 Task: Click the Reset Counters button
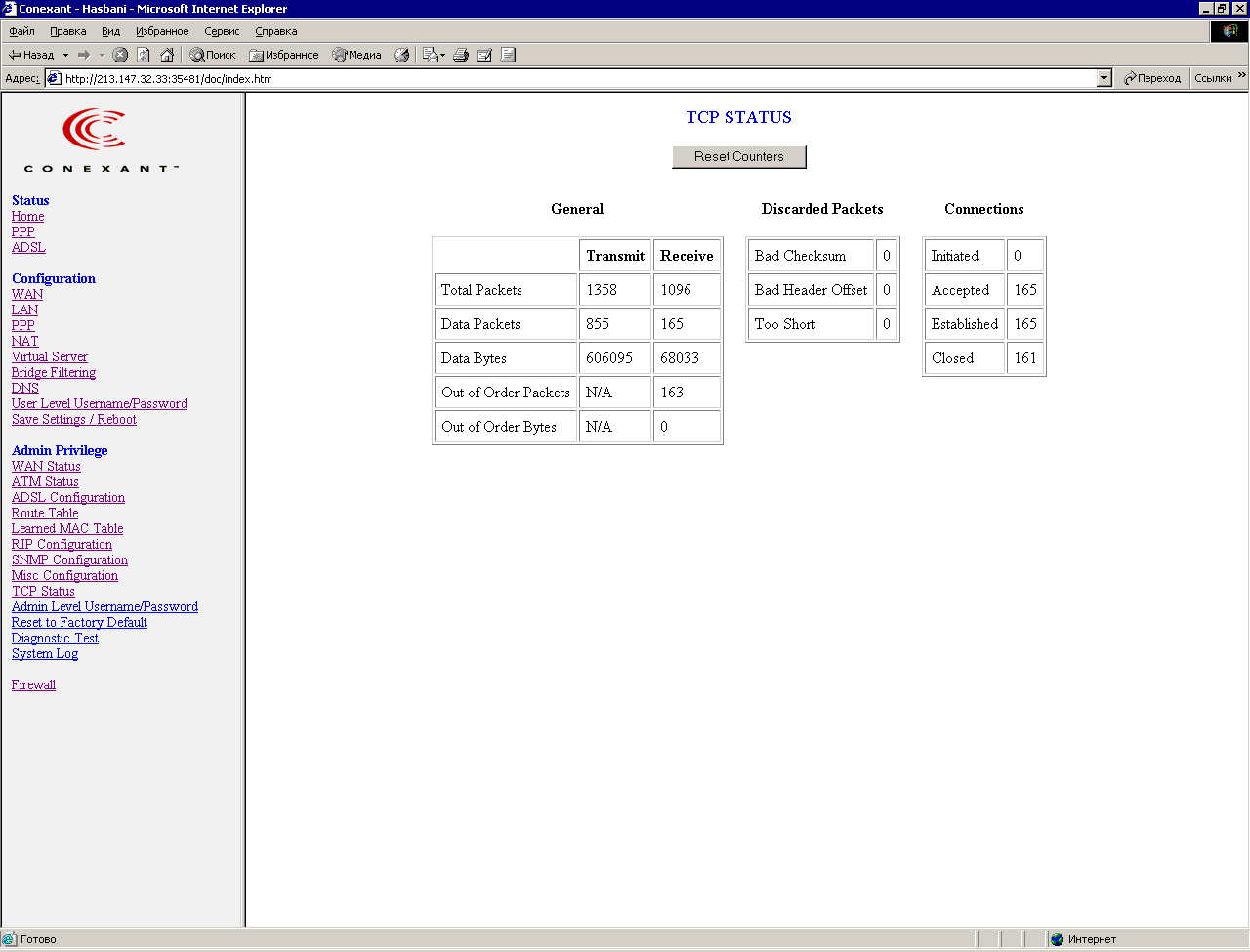pos(739,156)
